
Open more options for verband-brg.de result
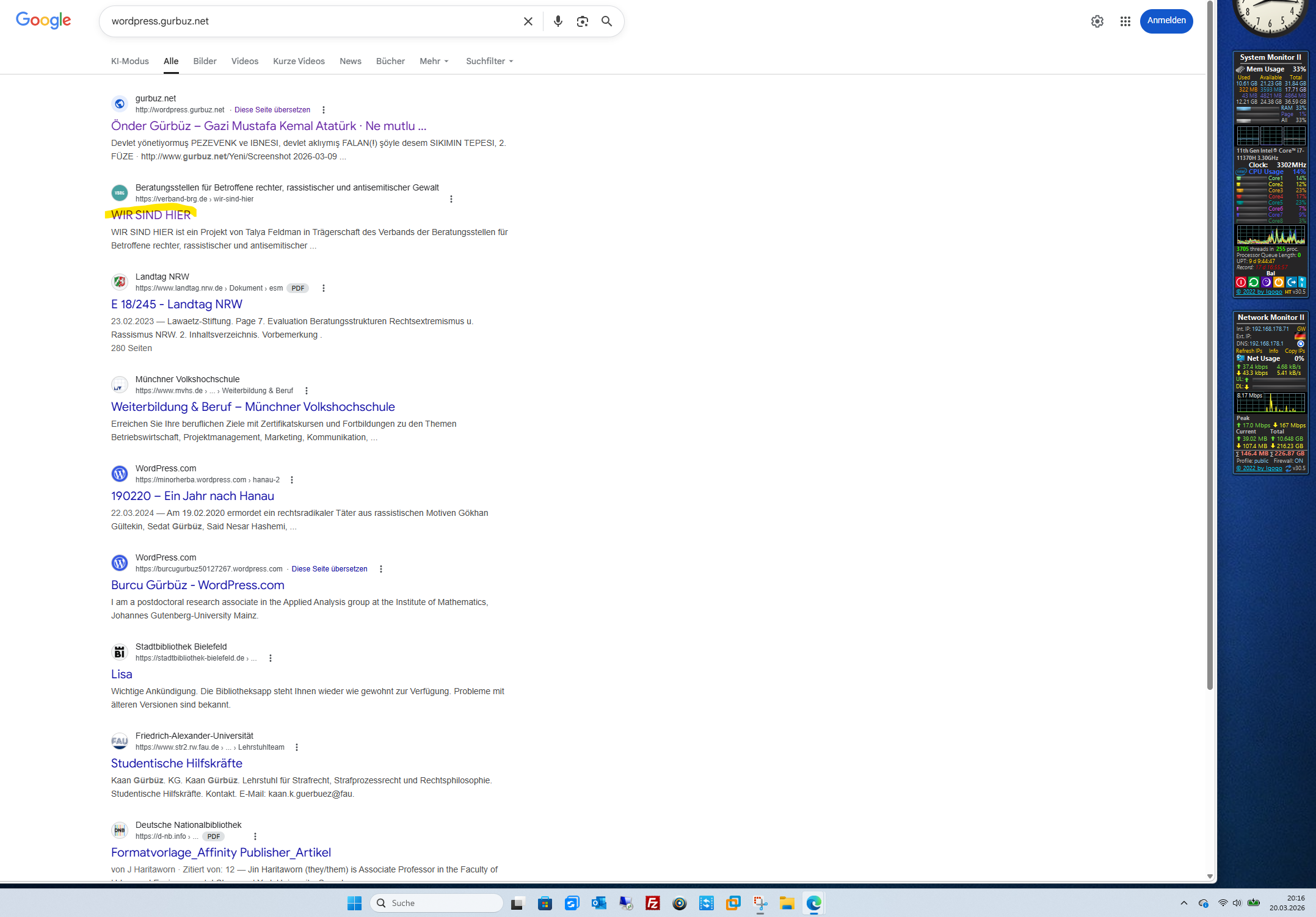click(x=451, y=199)
